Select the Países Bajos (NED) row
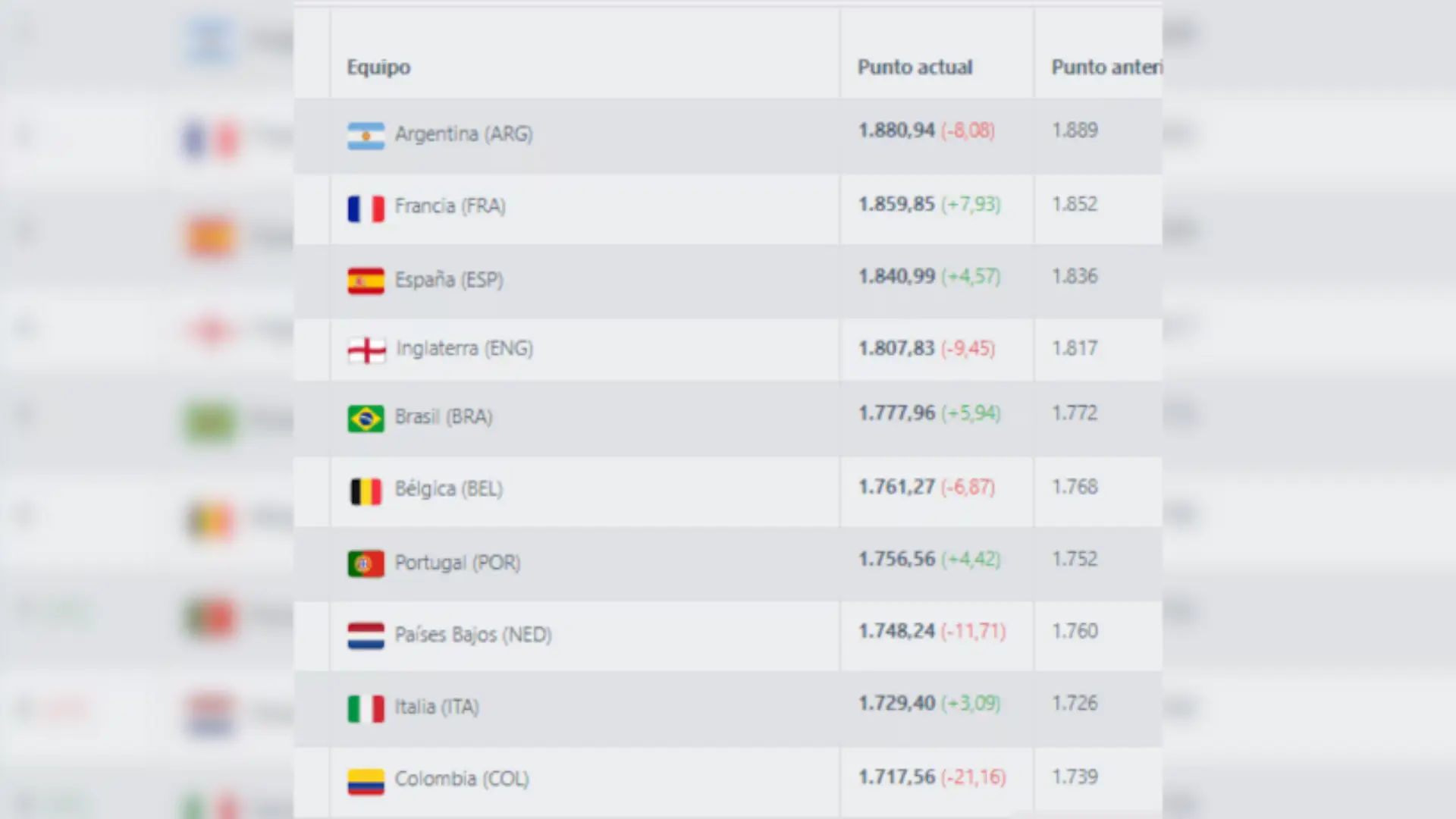 tap(474, 635)
